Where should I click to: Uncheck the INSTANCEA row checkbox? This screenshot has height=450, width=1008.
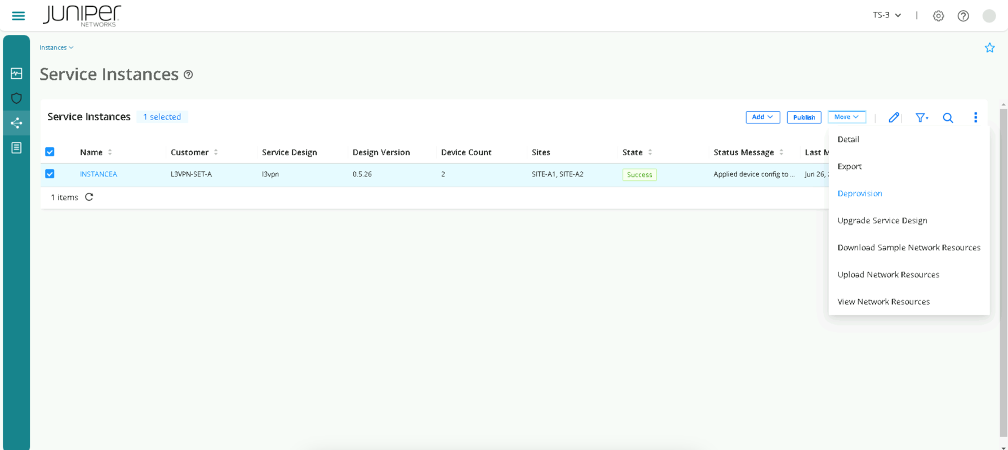click(x=50, y=174)
